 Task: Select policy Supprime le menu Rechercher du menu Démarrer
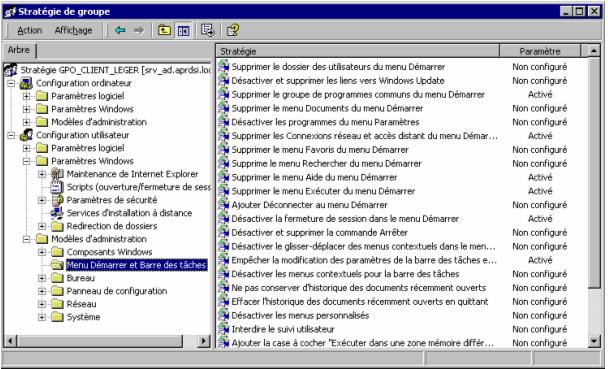(326, 164)
